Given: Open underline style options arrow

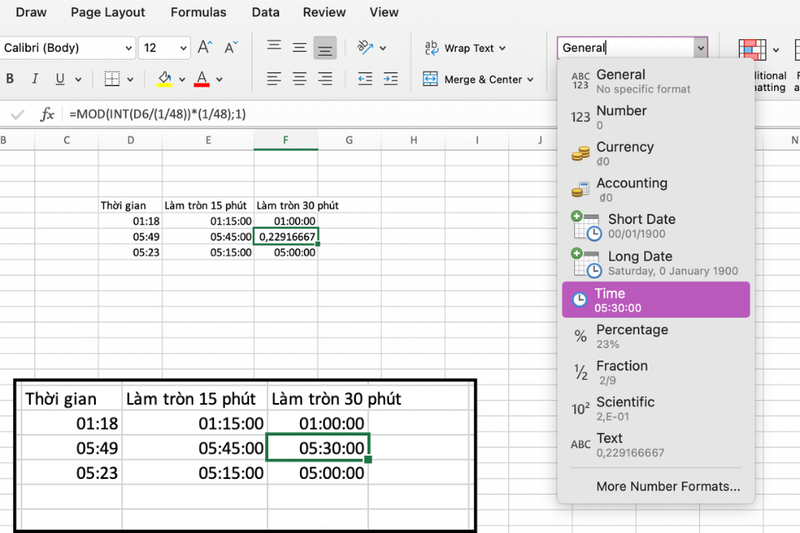Looking at the screenshot, I should [x=78, y=79].
